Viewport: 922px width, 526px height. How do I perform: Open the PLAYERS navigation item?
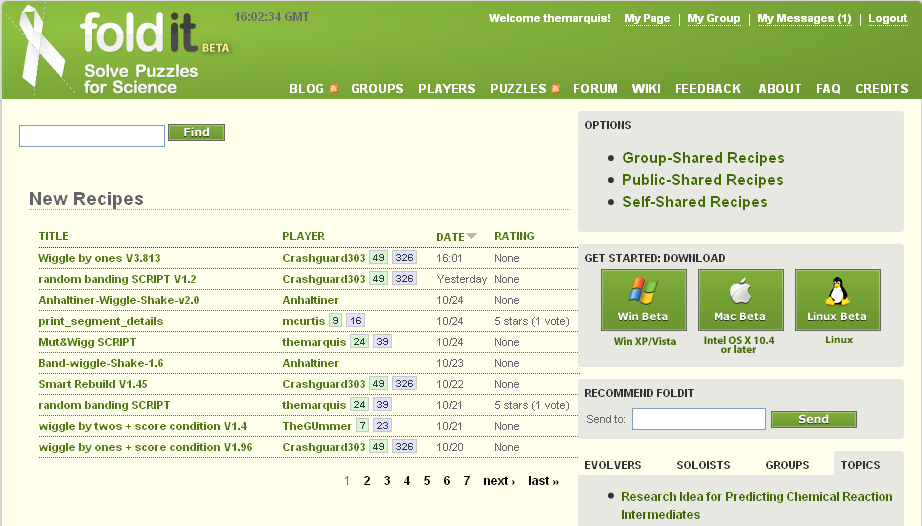pos(447,89)
